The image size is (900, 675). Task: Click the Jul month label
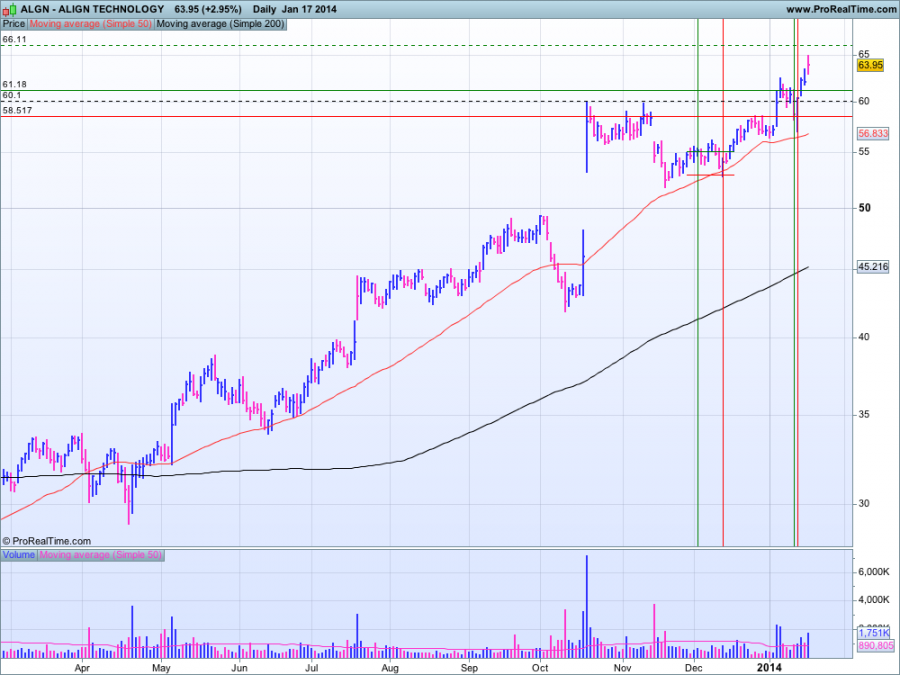(x=312, y=668)
